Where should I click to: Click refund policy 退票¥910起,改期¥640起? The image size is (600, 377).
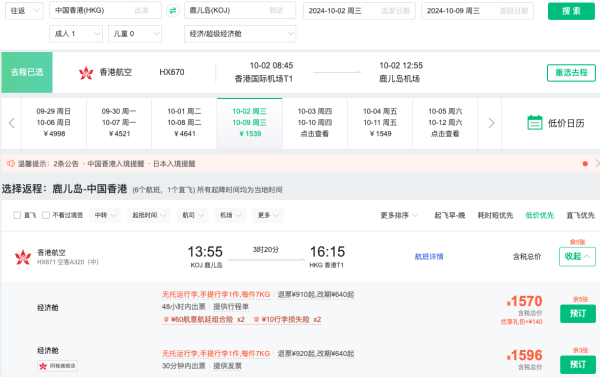[x=316, y=294]
